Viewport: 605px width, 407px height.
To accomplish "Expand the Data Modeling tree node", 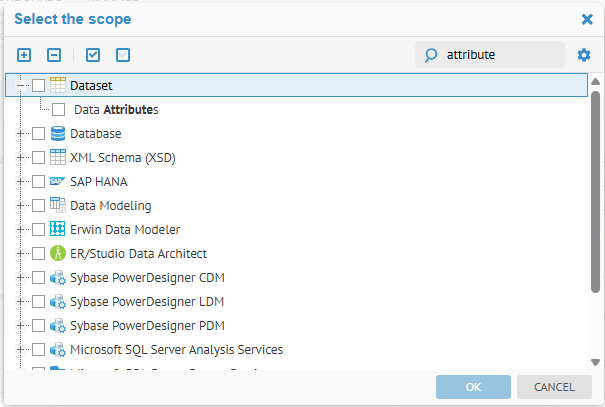I will click(x=20, y=206).
